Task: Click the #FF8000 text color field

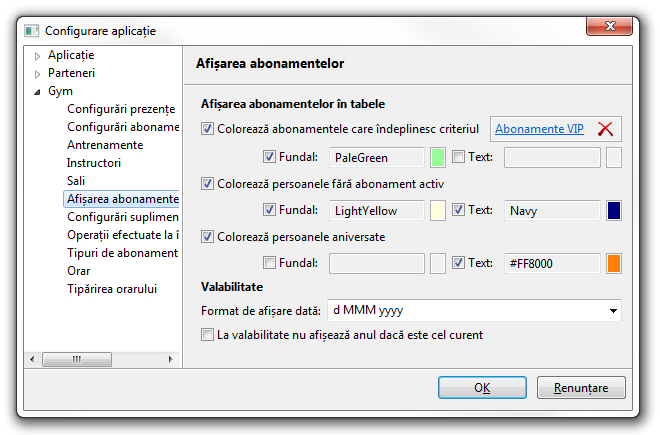Action: click(551, 264)
